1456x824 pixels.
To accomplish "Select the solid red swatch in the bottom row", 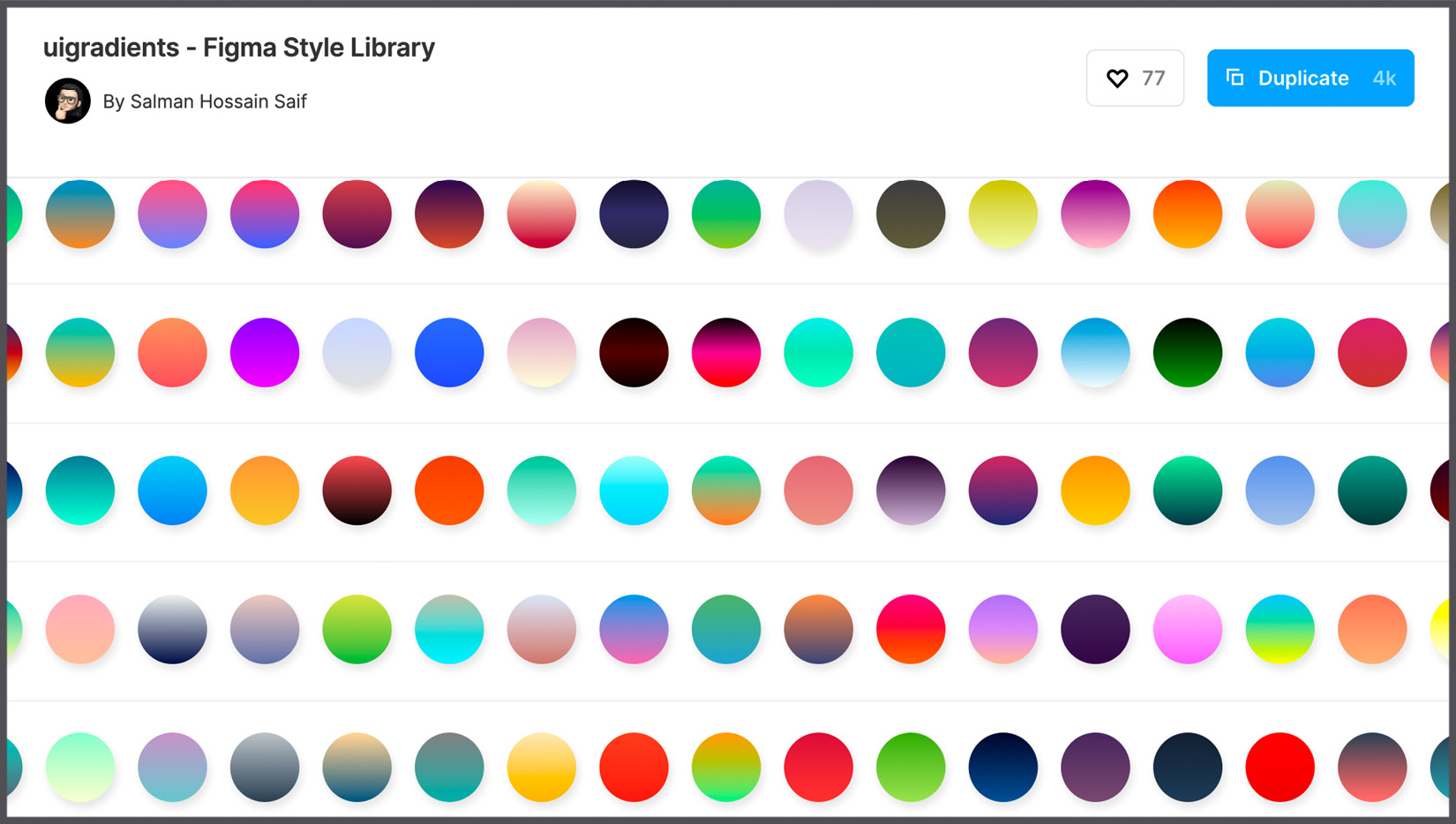I will click(x=1280, y=768).
